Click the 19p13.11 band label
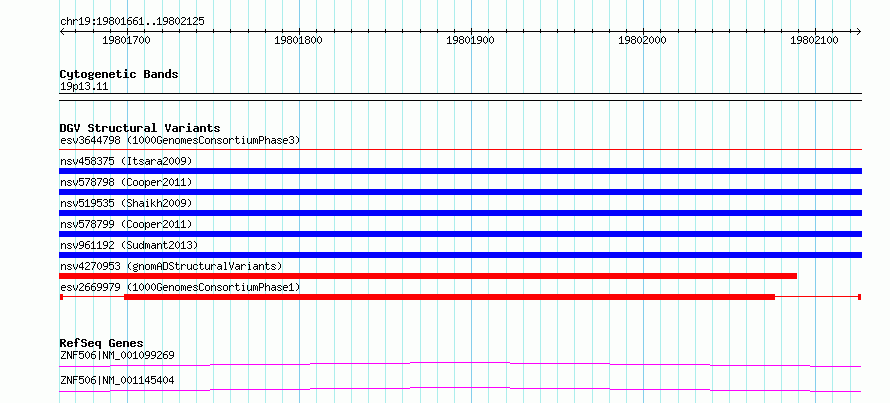The width and height of the screenshot is (890, 403). pyautogui.click(x=84, y=87)
